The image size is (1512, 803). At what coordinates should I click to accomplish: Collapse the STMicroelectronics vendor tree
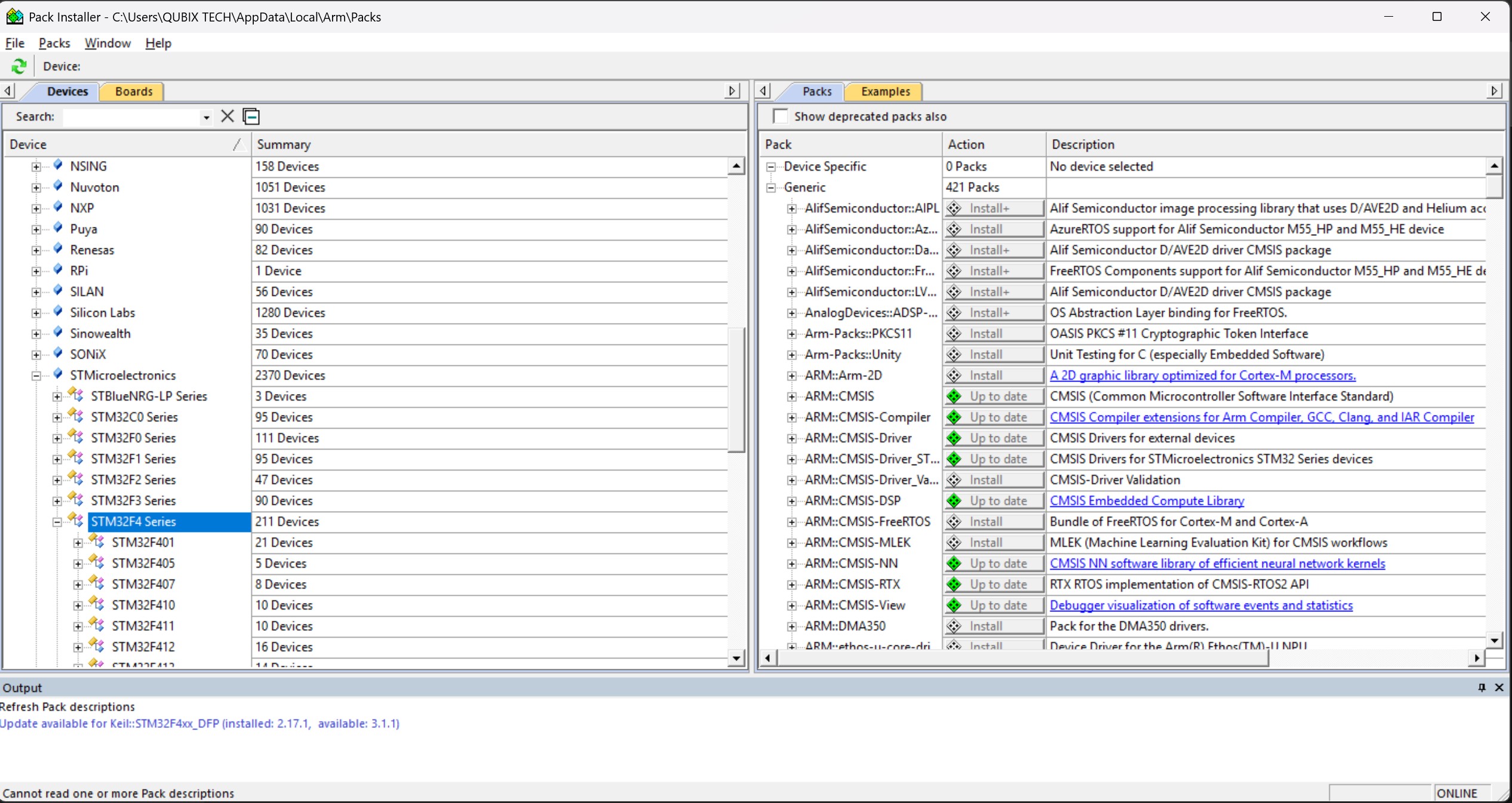click(36, 375)
